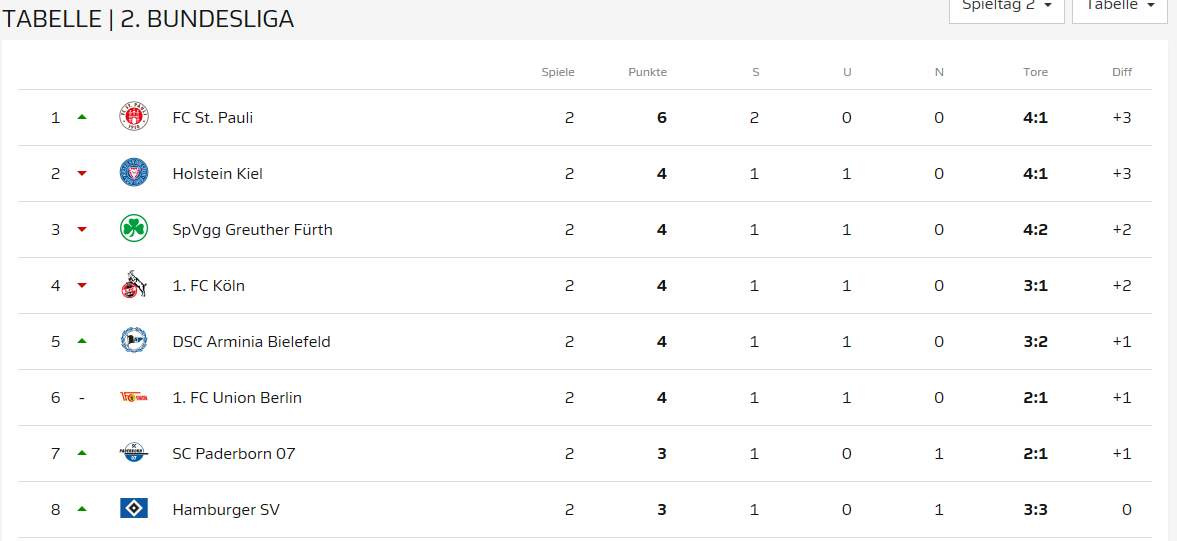This screenshot has height=541, width=1177.
Task: Click the Holstein Kiel club crest
Action: [133, 173]
